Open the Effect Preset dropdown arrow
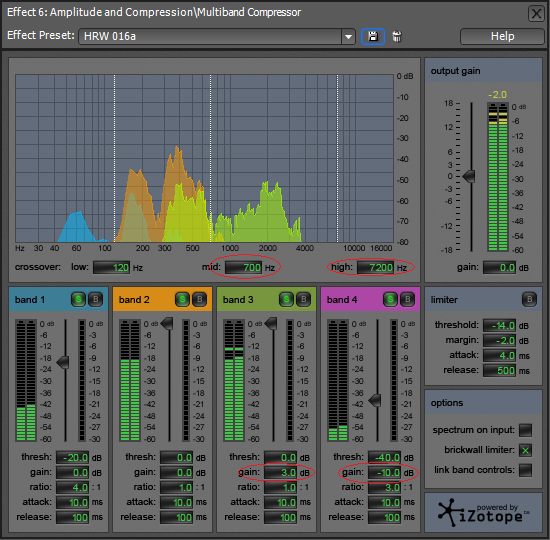The width and height of the screenshot is (550, 540). [348, 36]
